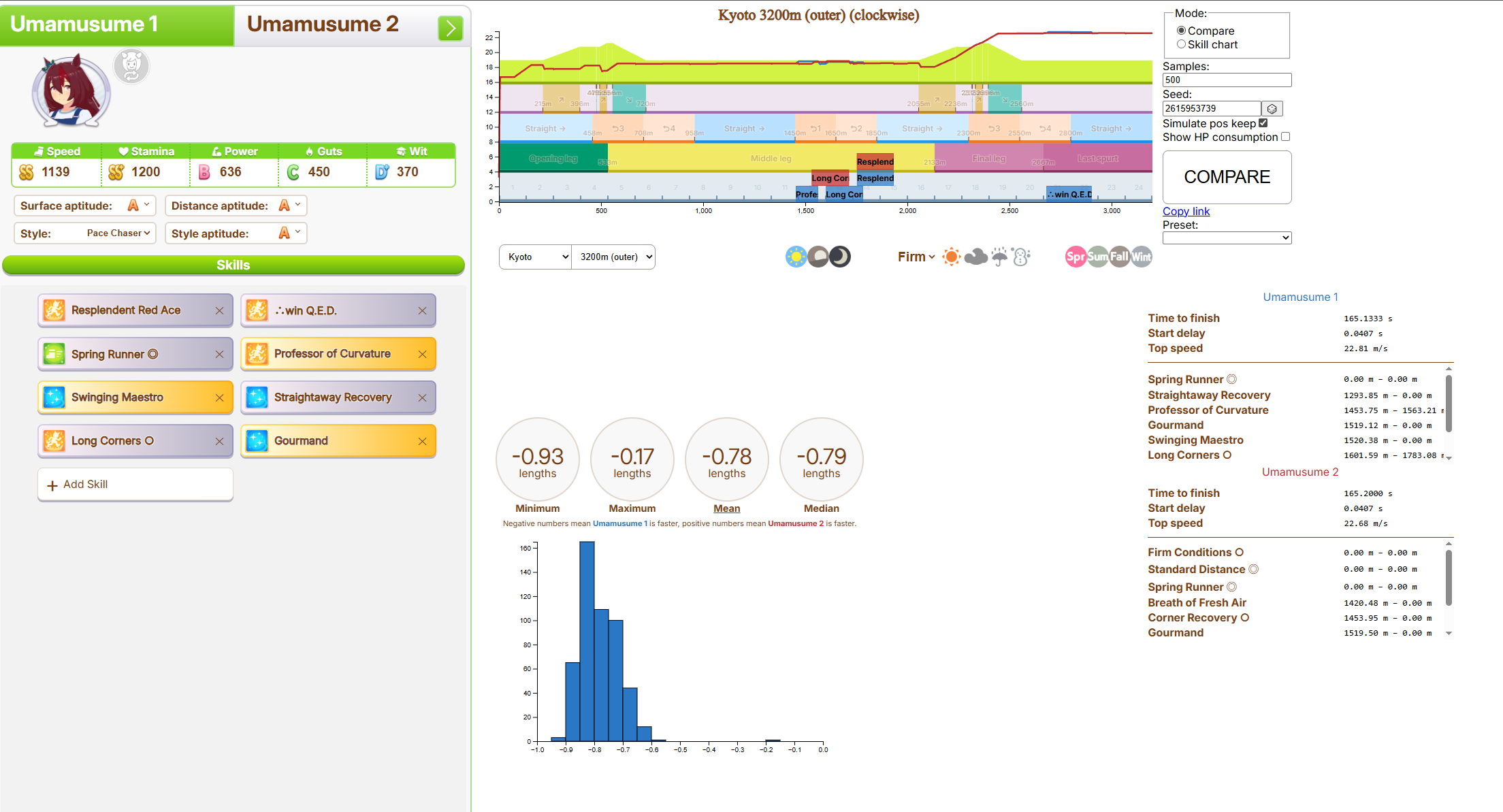The image size is (1503, 812).
Task: Click the Umamusume 1 skill list scrollbar
Action: click(x=1449, y=403)
